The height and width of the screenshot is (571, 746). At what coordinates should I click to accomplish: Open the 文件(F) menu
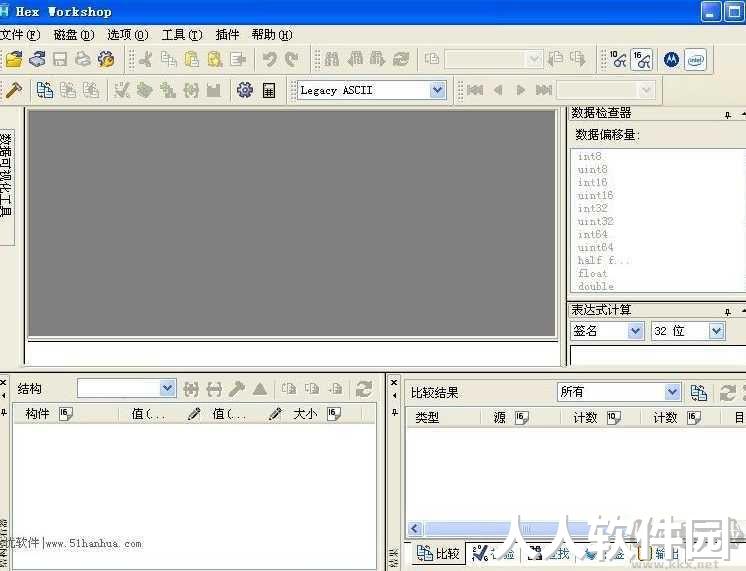tap(20, 35)
